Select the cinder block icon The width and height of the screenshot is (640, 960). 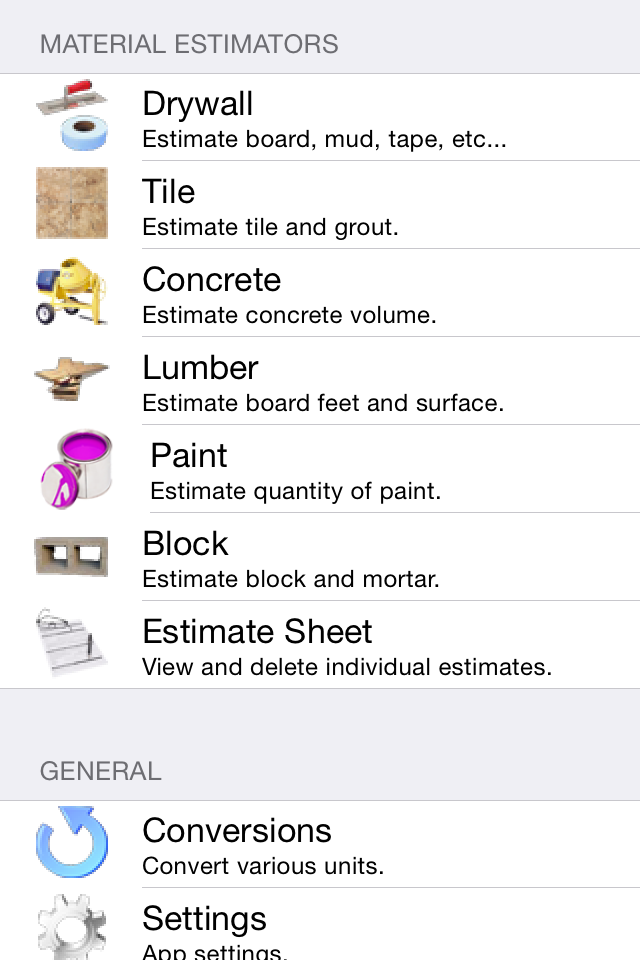coord(72,556)
